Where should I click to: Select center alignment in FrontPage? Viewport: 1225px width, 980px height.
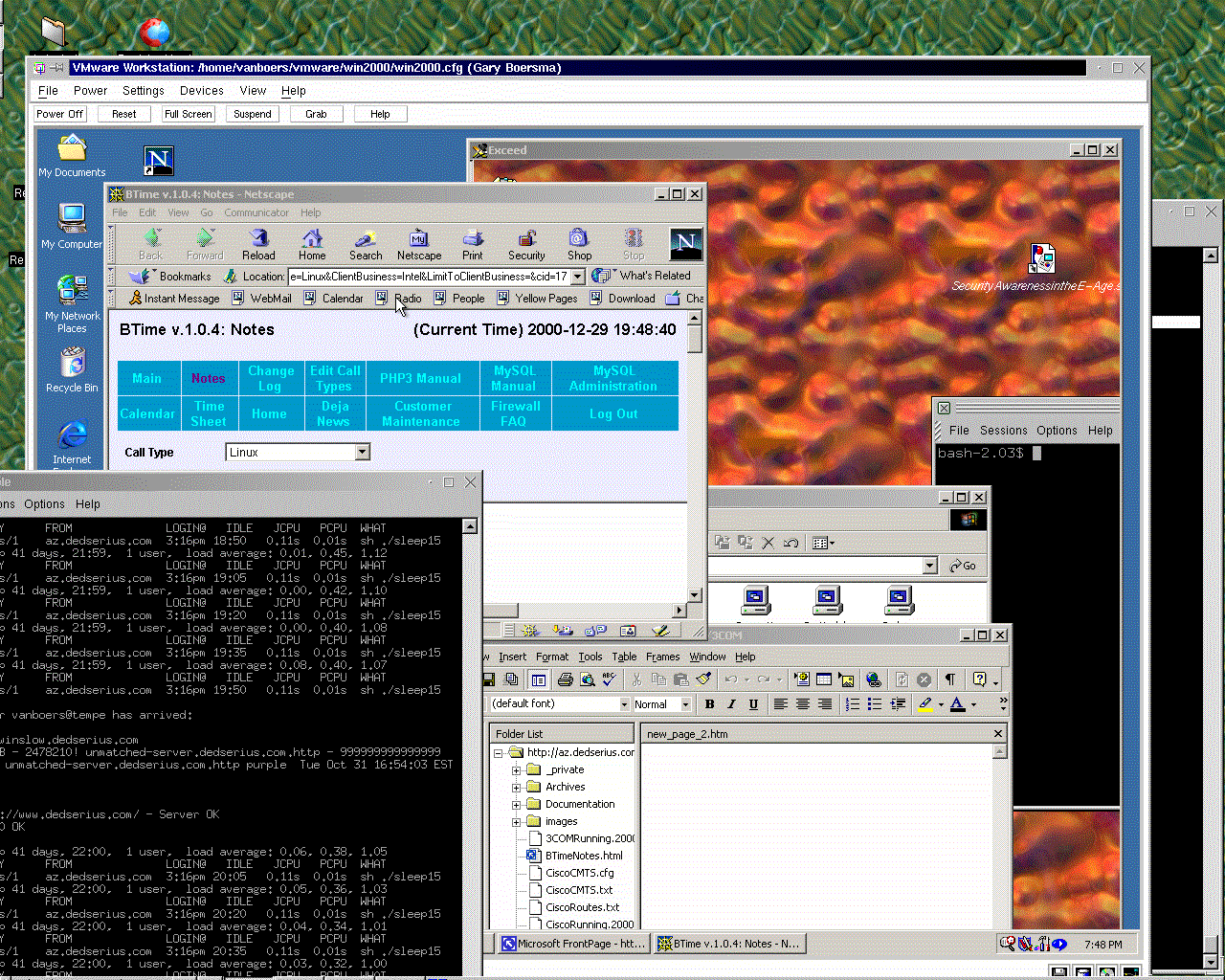[802, 704]
